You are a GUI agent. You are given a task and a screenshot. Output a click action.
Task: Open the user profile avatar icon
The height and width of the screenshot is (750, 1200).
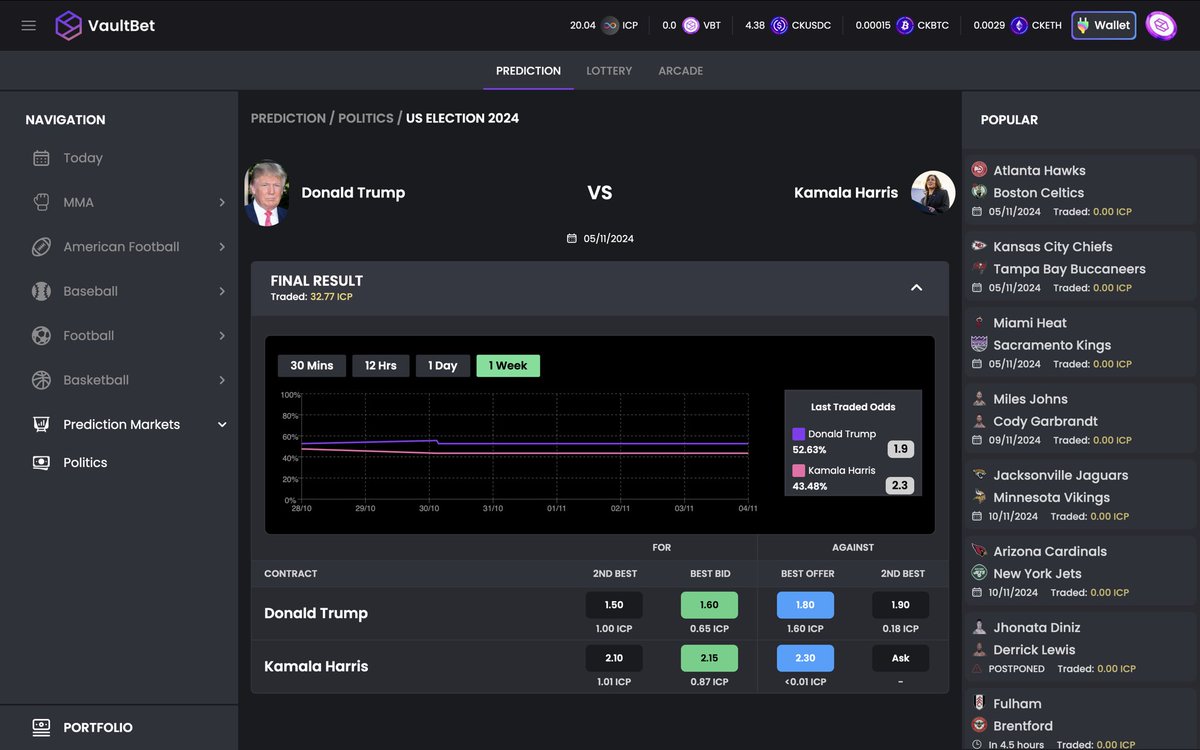1161,25
